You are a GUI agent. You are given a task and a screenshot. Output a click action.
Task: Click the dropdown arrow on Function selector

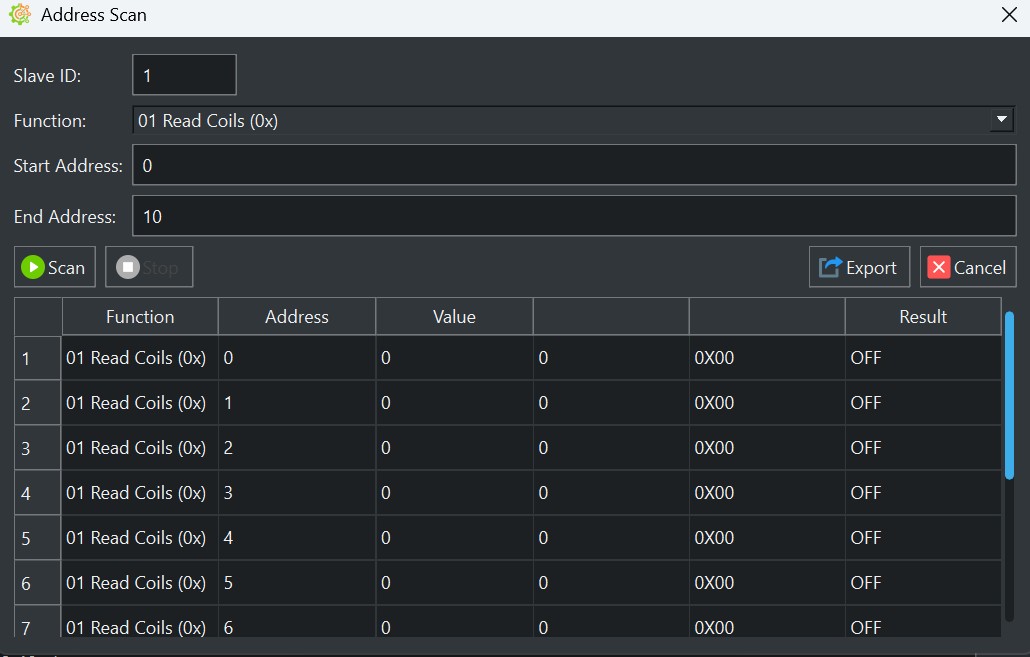1001,119
